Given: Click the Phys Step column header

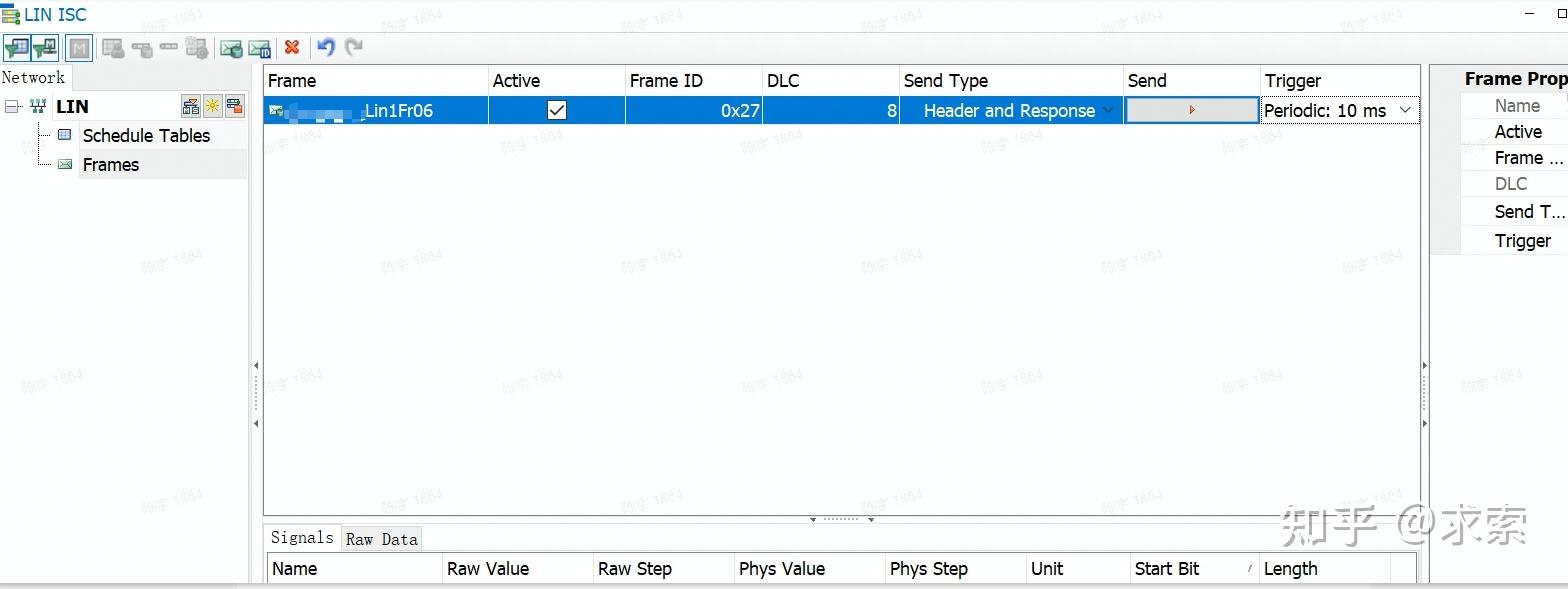Looking at the screenshot, I should coord(956,569).
